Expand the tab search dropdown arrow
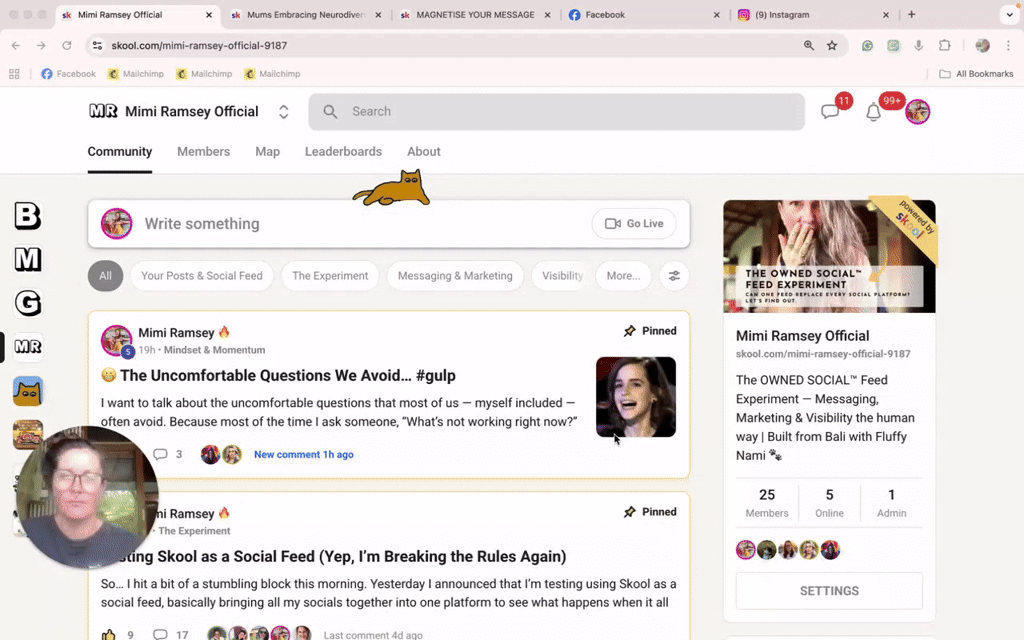This screenshot has width=1024, height=640. click(x=1010, y=14)
